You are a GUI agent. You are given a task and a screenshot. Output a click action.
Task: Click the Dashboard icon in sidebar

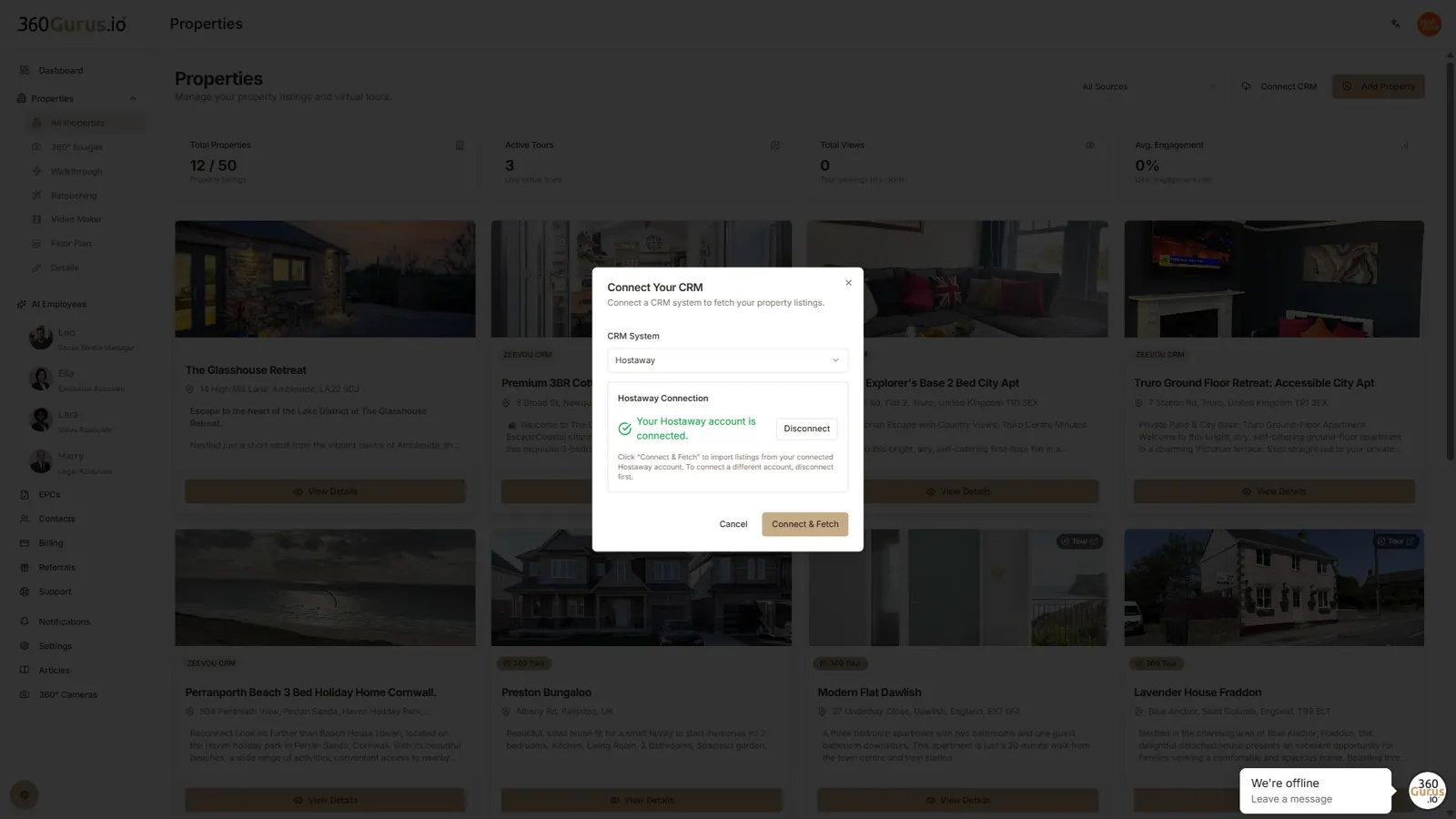pos(25,70)
